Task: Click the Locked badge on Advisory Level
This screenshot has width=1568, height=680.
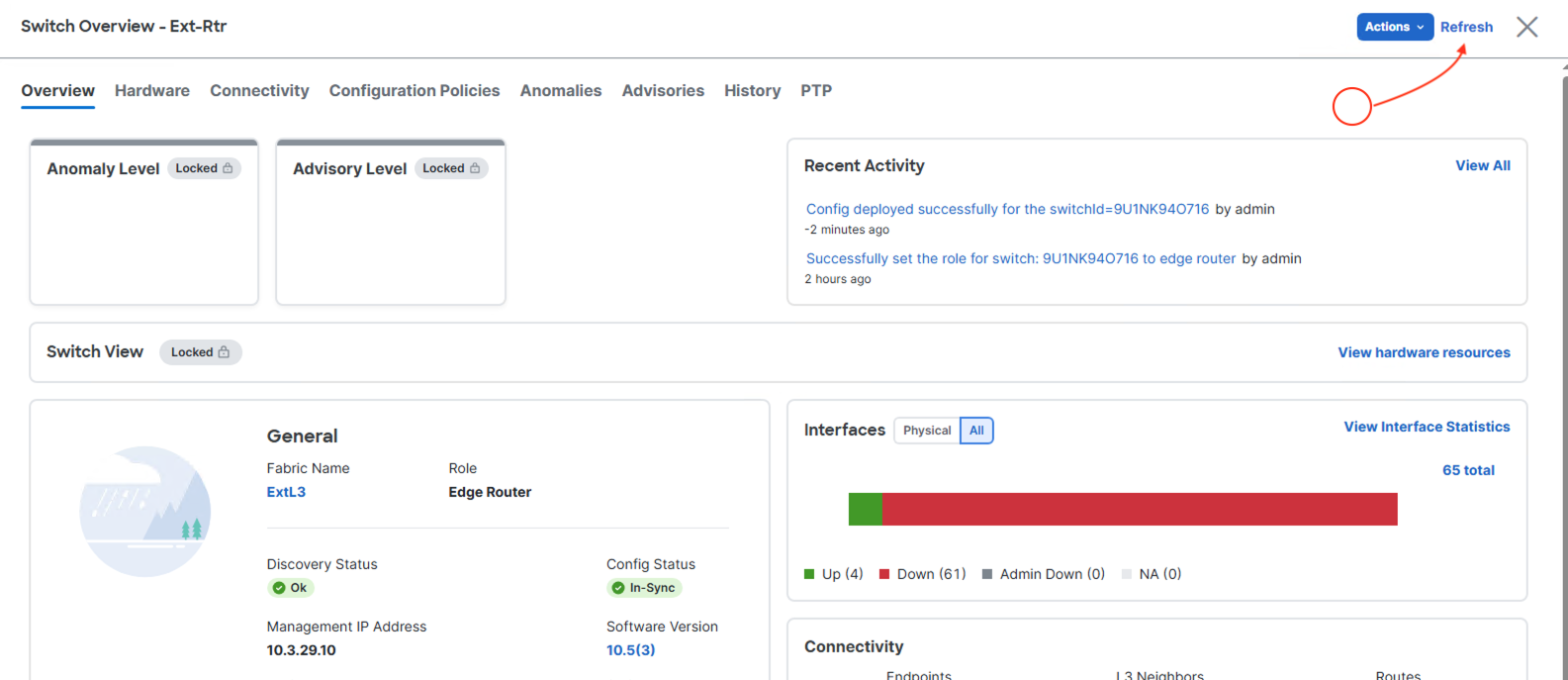Action: (451, 168)
